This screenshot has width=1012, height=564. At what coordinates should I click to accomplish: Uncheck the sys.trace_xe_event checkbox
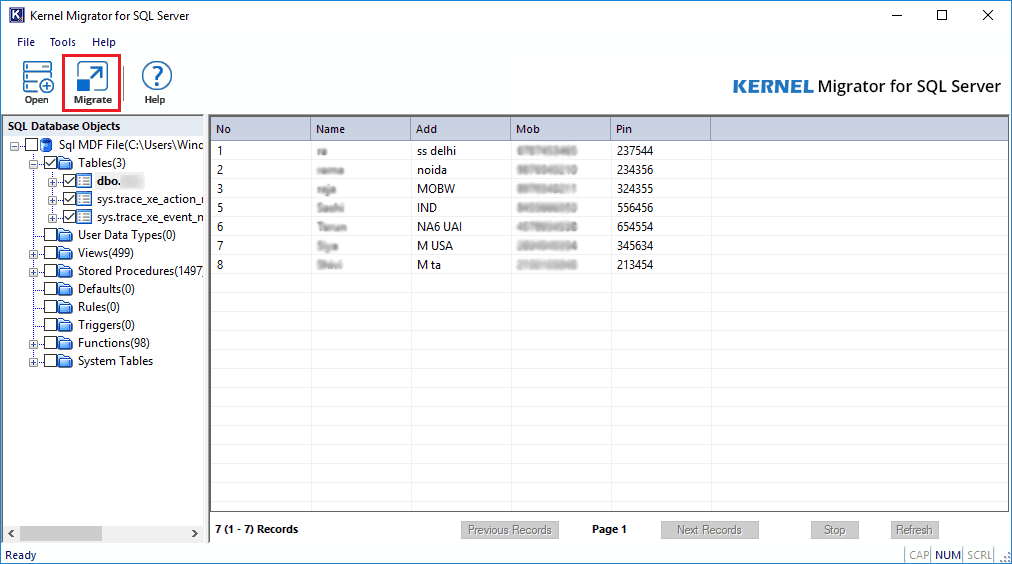coord(69,217)
